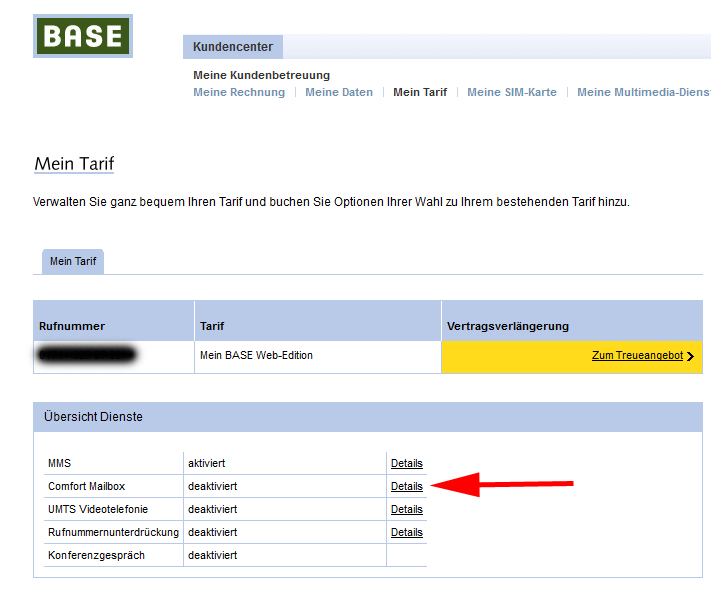The image size is (711, 589).
Task: Click arrow icon beside Zum Treueangebot
Action: click(x=690, y=356)
